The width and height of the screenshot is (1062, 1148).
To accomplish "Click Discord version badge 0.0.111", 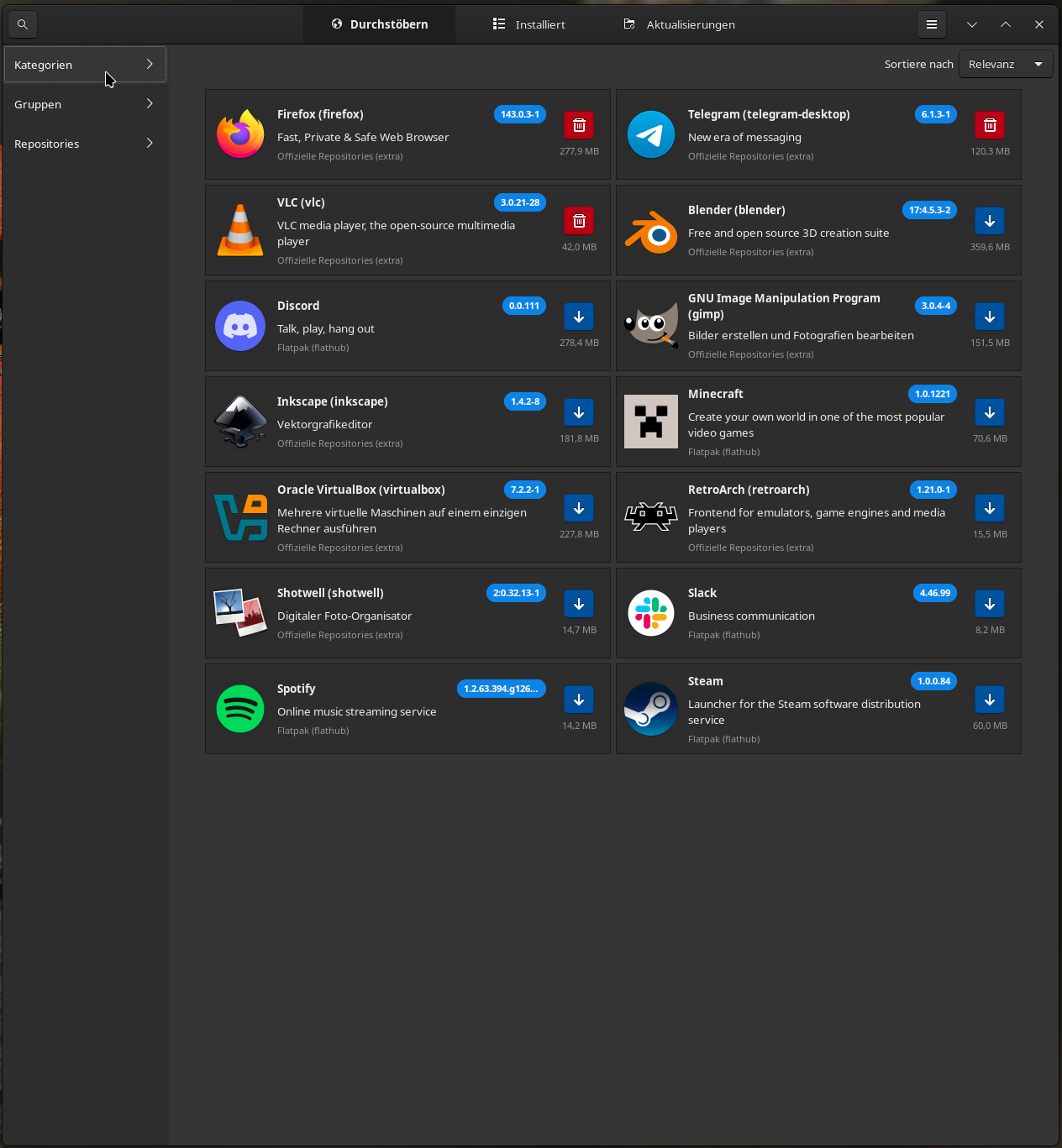I will click(524, 306).
